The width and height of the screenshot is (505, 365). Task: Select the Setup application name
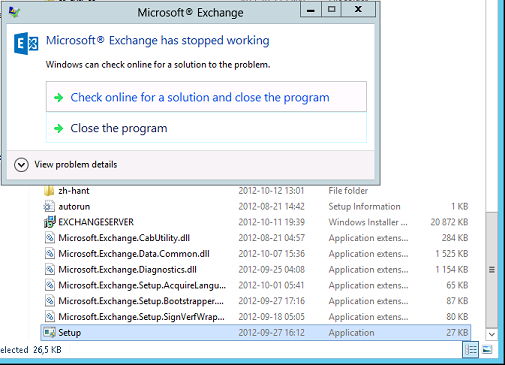click(69, 333)
